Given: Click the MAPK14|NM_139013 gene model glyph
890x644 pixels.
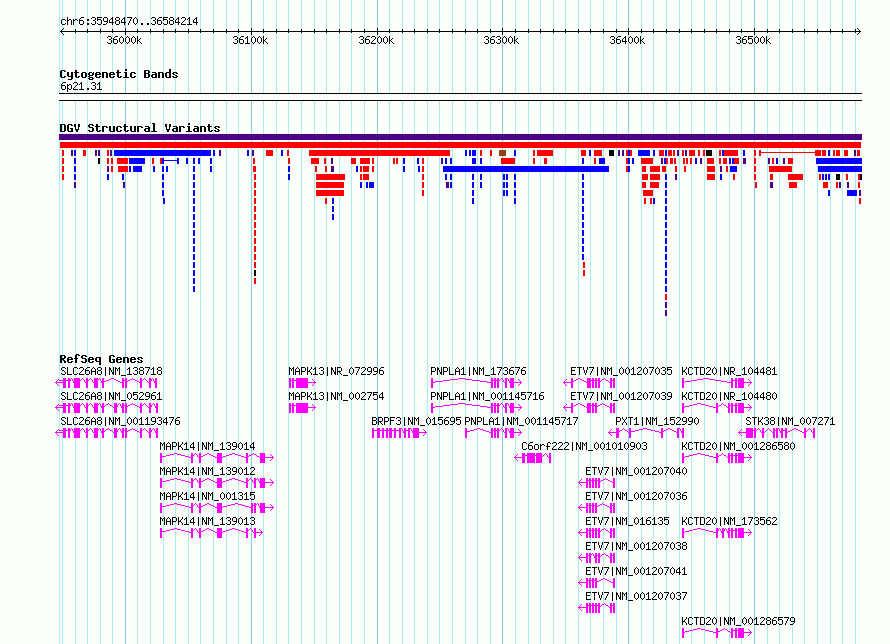Looking at the screenshot, I should [x=211, y=533].
